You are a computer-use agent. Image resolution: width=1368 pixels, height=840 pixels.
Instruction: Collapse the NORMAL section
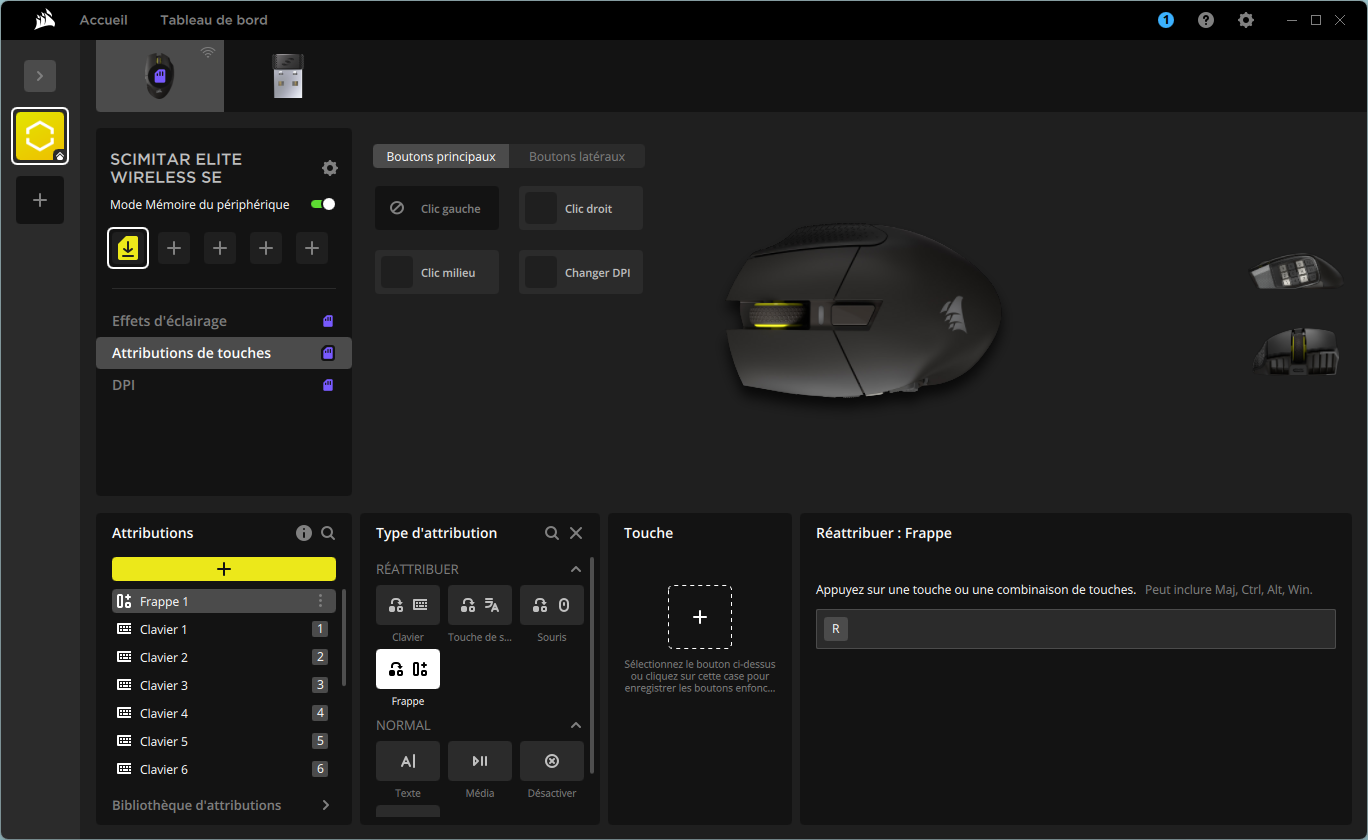[576, 725]
